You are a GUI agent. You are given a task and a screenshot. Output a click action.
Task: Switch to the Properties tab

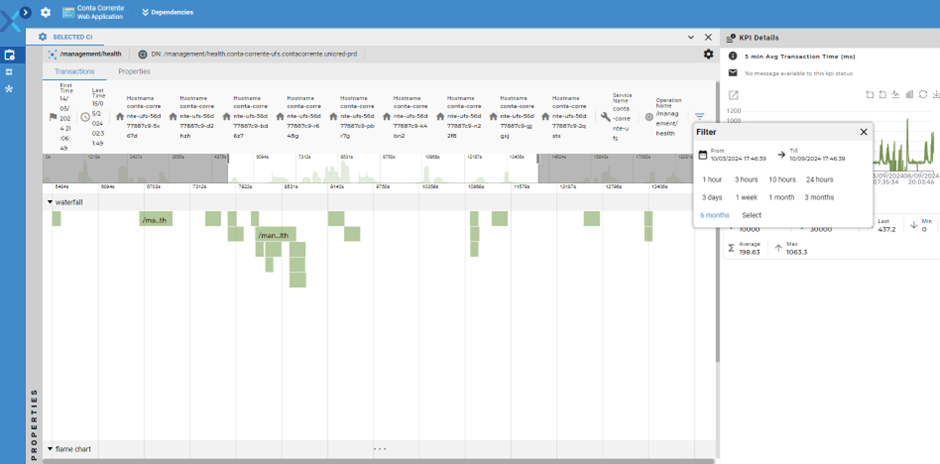[134, 71]
